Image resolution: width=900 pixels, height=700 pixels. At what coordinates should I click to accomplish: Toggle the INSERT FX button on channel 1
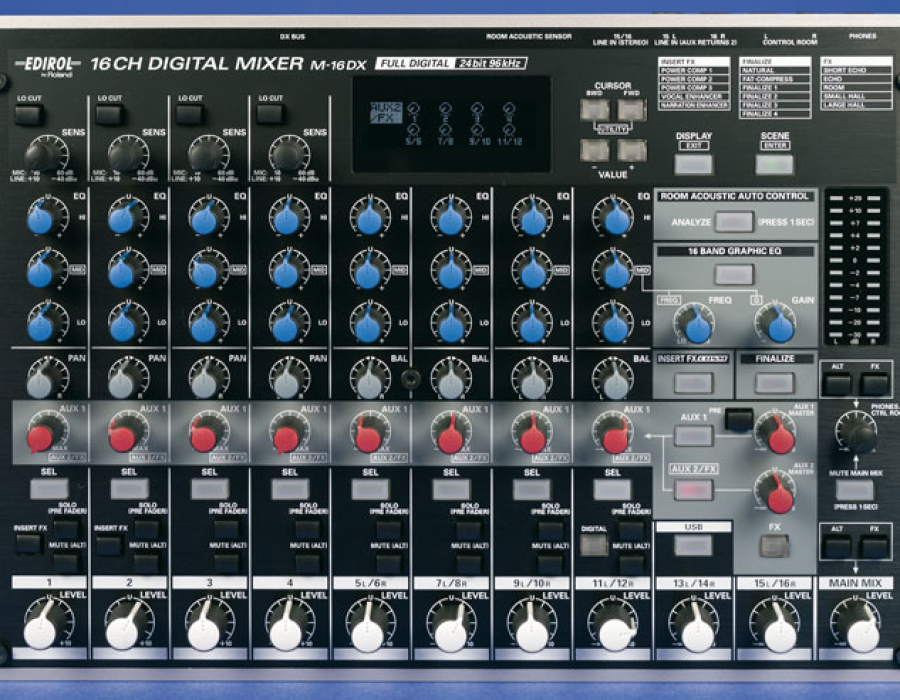(28, 543)
